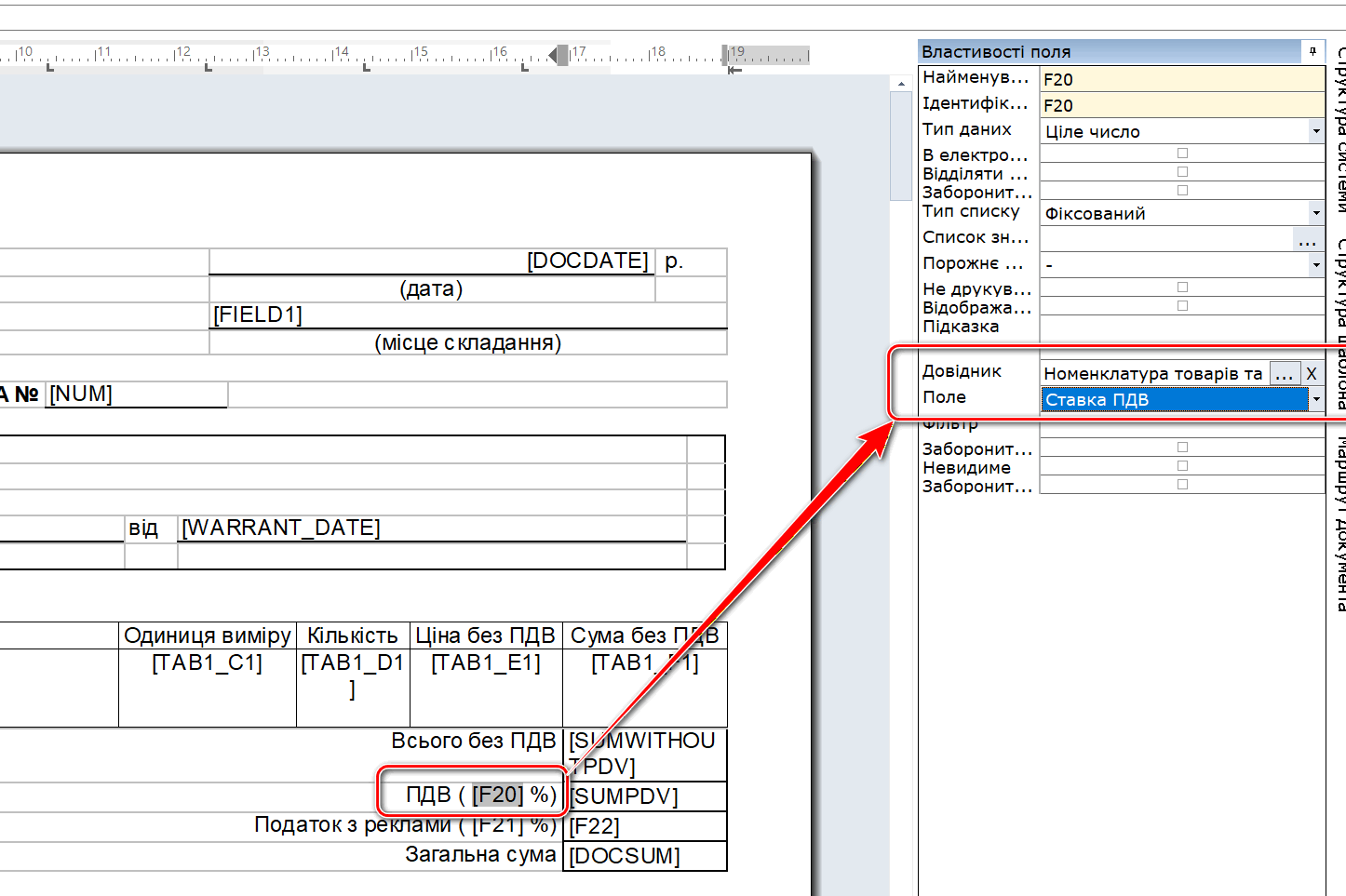Expand the Тип даних dropdown

(x=1315, y=131)
